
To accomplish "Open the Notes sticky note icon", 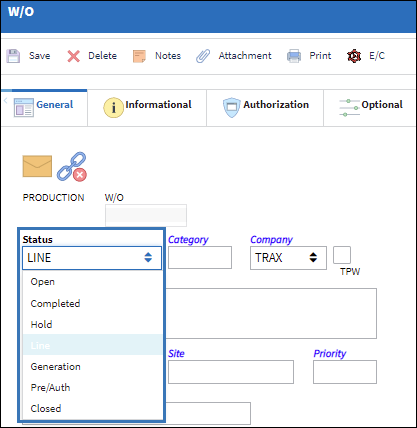I will coord(139,56).
